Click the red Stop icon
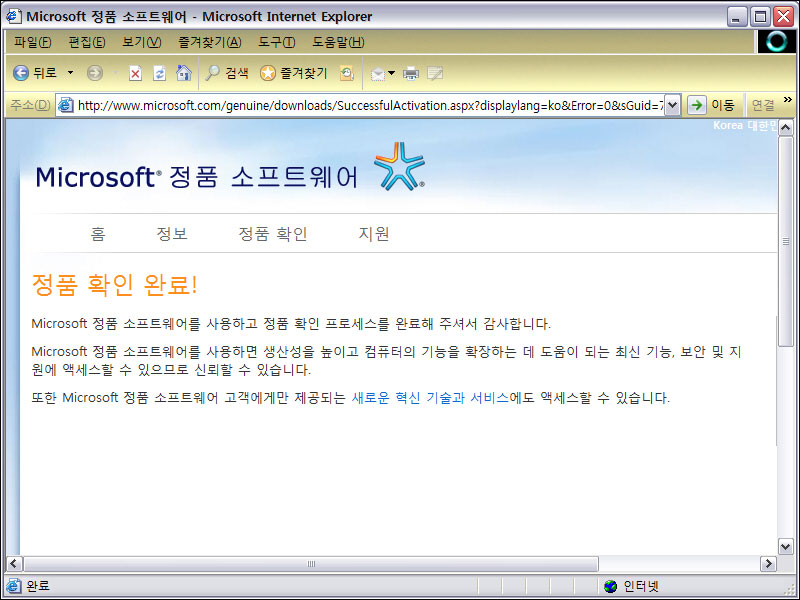The image size is (800, 600). point(135,73)
